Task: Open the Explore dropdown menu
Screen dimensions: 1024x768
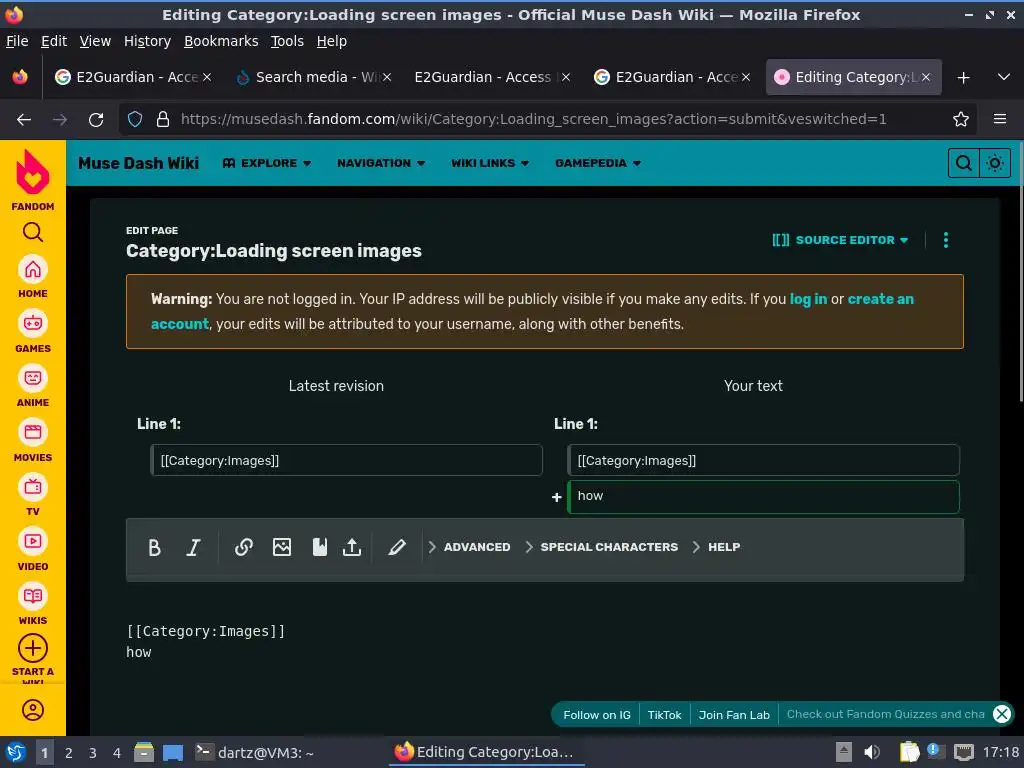Action: click(x=266, y=163)
